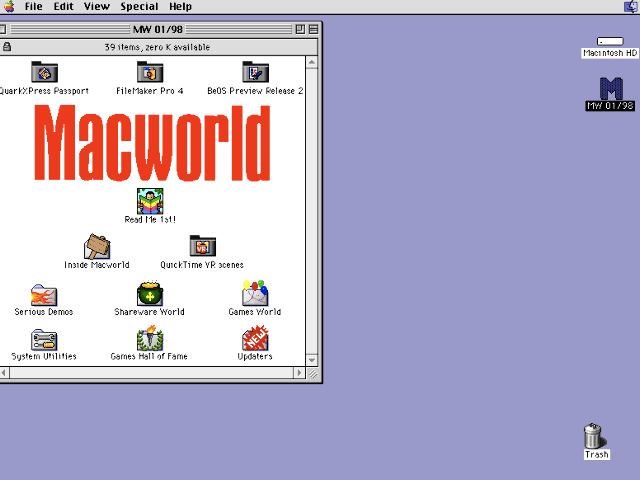Click the horizontal scrollbar right arrow
This screenshot has width=640, height=480.
tap(299, 373)
